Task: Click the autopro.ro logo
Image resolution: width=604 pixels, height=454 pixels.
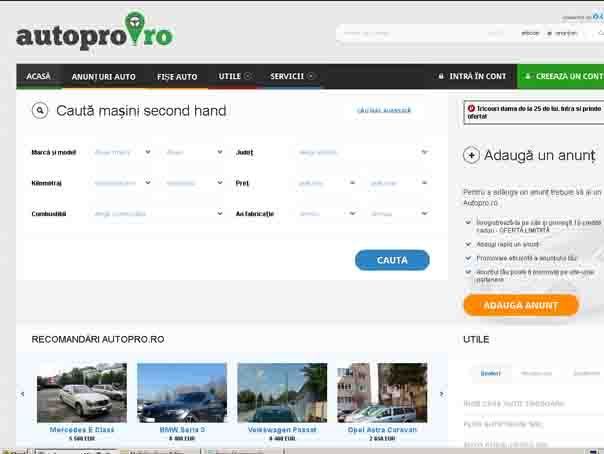Action: pyautogui.click(x=95, y=31)
